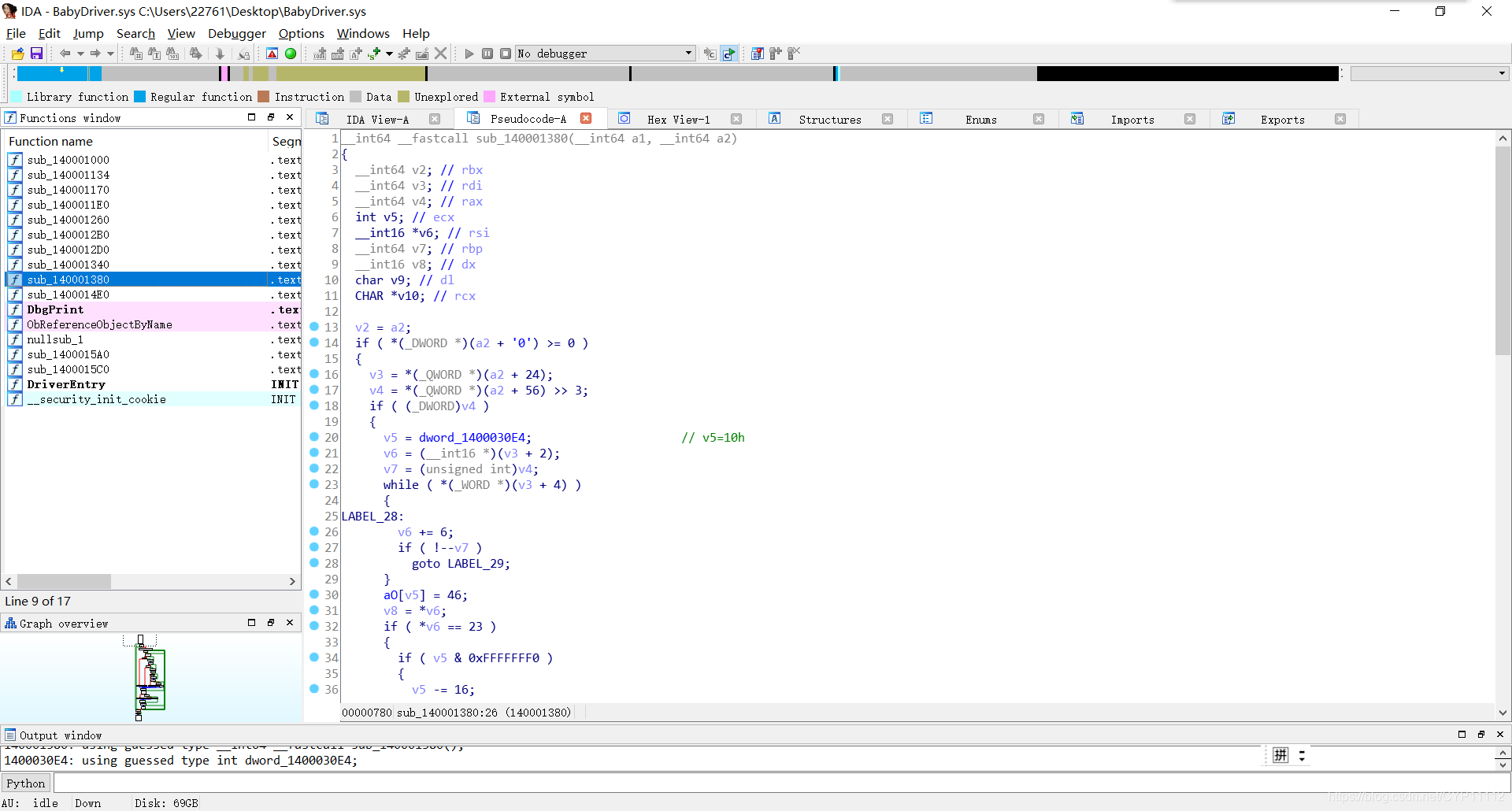Click the Python command input field
Image resolution: width=1512 pixels, height=811 pixels.
(780, 783)
